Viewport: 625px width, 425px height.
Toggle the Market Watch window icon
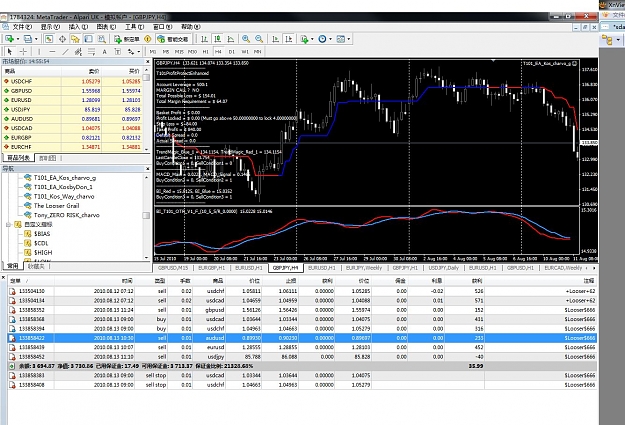coord(49,39)
